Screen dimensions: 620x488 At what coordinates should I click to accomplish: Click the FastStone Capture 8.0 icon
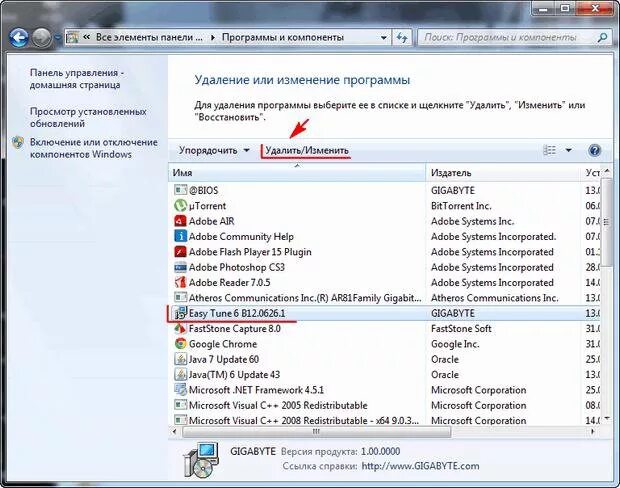tap(180, 328)
